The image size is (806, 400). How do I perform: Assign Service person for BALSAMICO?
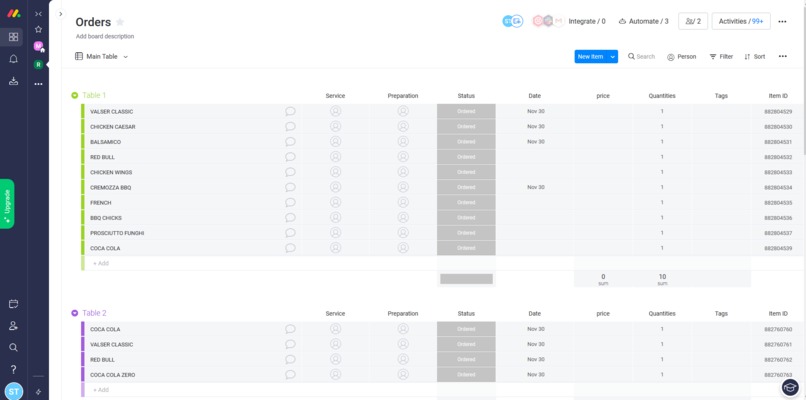[x=335, y=141]
